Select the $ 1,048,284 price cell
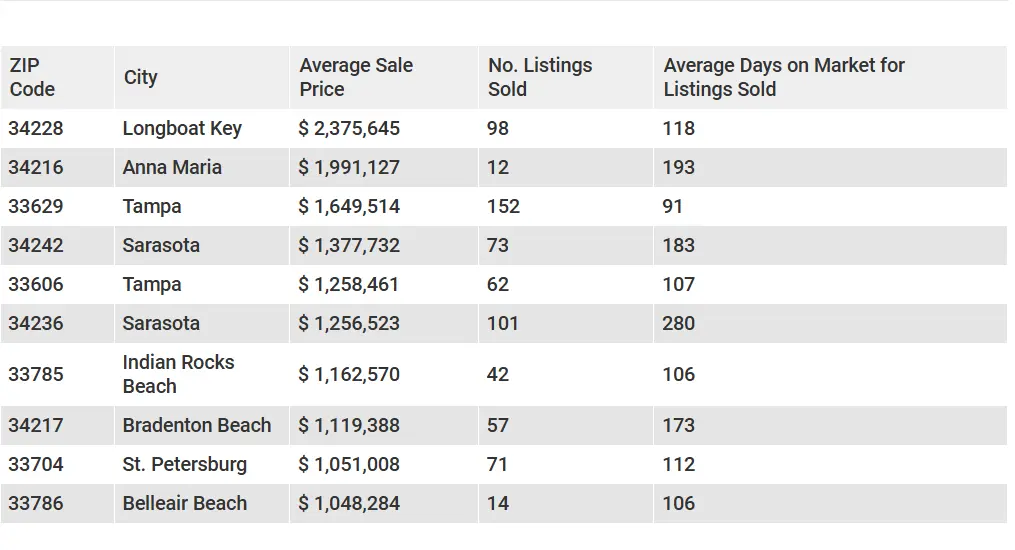Viewport: 1015px width, 550px height. click(384, 503)
